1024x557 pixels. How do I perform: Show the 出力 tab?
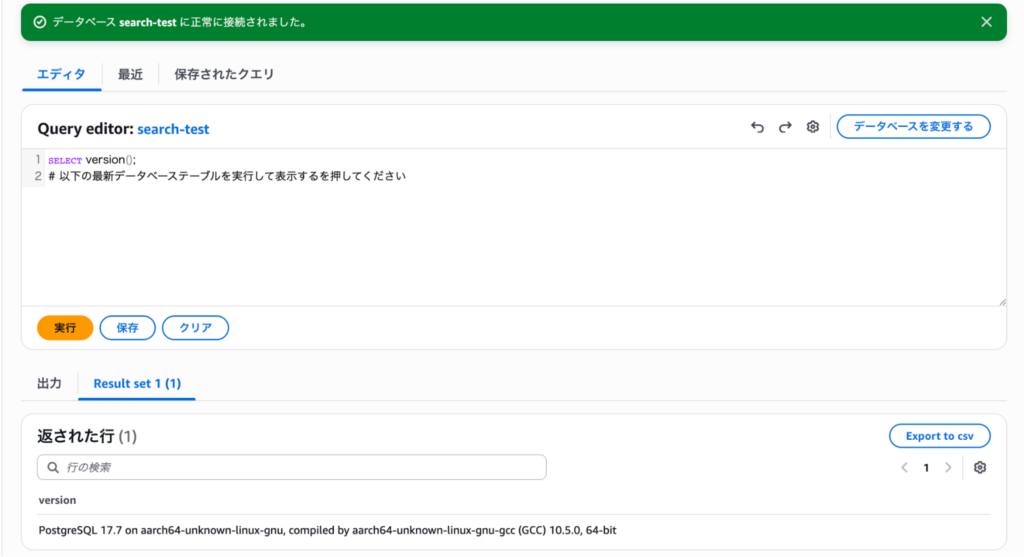click(x=49, y=383)
